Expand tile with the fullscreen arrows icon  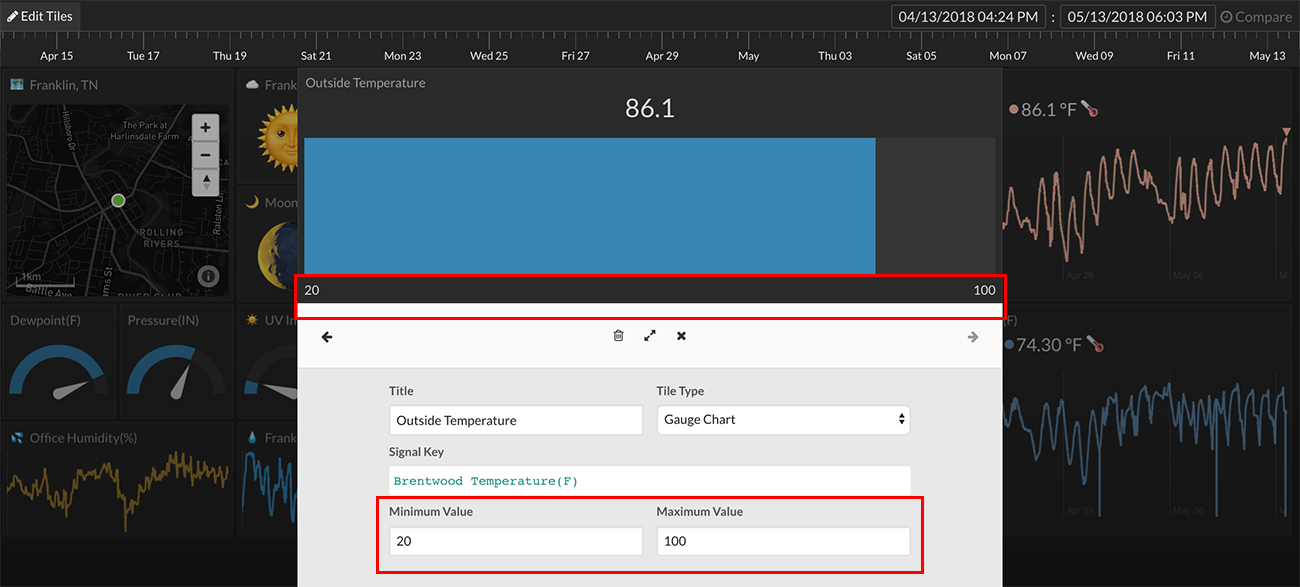pyautogui.click(x=650, y=336)
